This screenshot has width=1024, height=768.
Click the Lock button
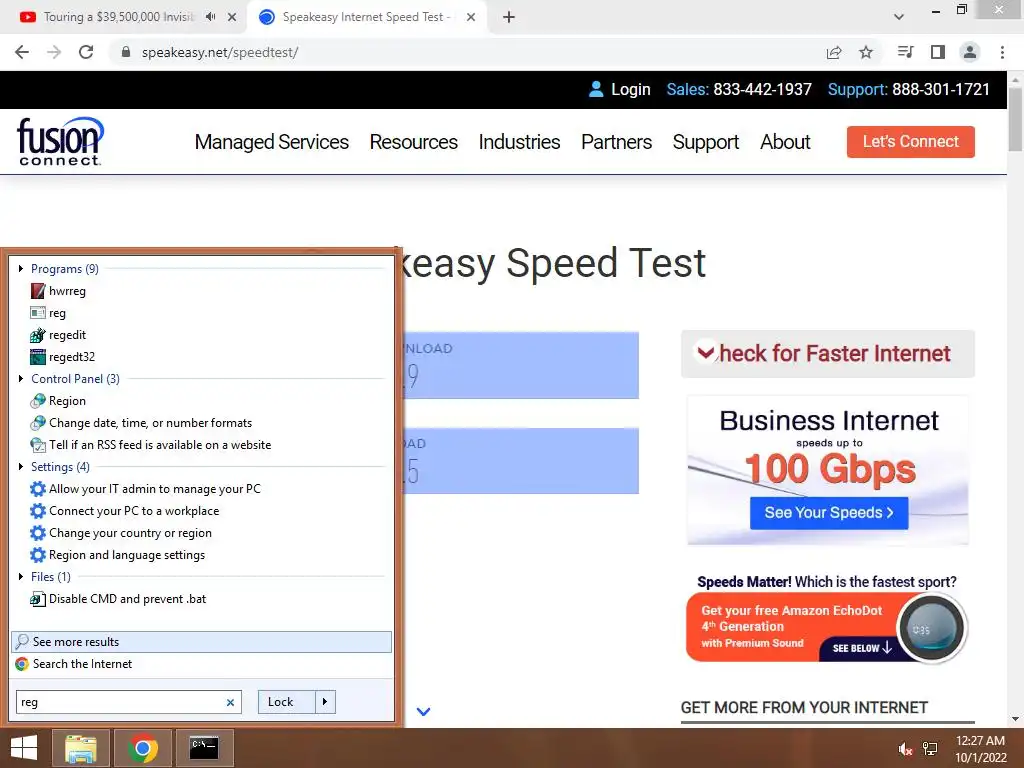point(286,702)
